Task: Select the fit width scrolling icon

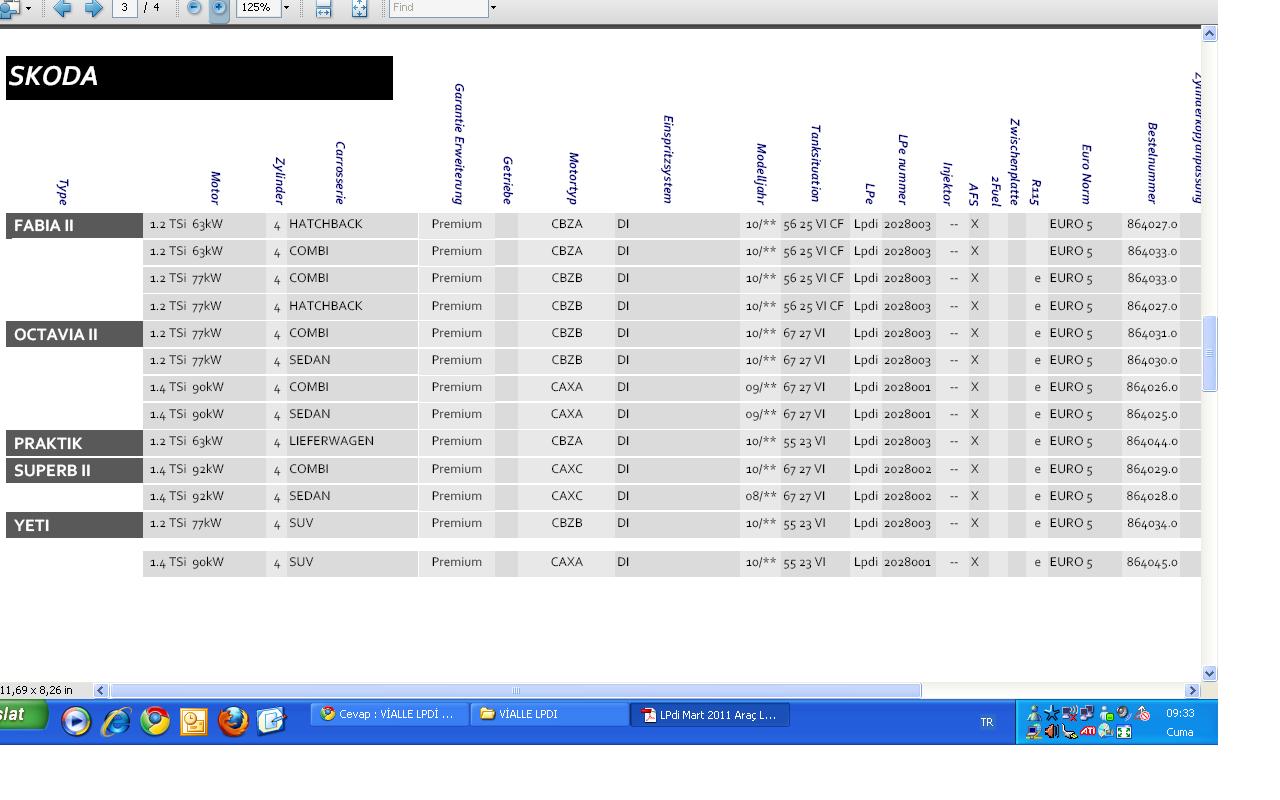Action: [323, 9]
